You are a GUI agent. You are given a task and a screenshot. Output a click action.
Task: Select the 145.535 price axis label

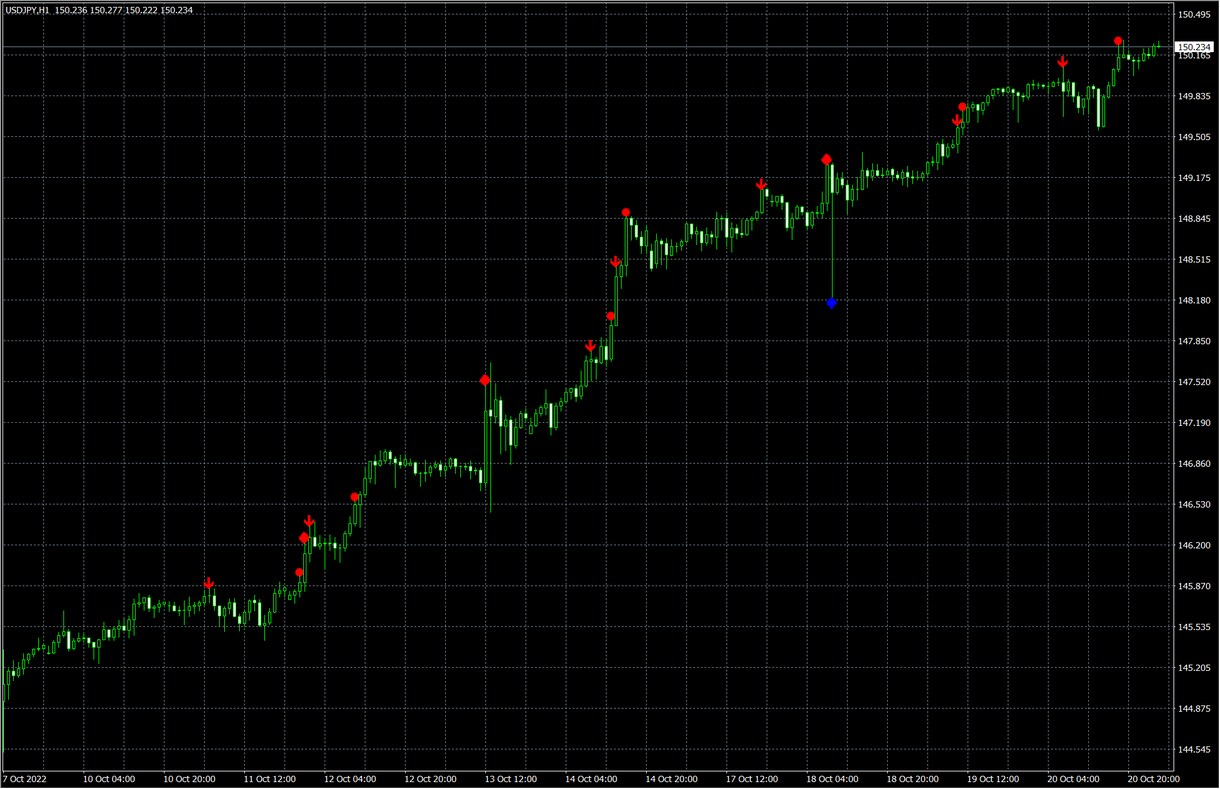pos(1194,627)
